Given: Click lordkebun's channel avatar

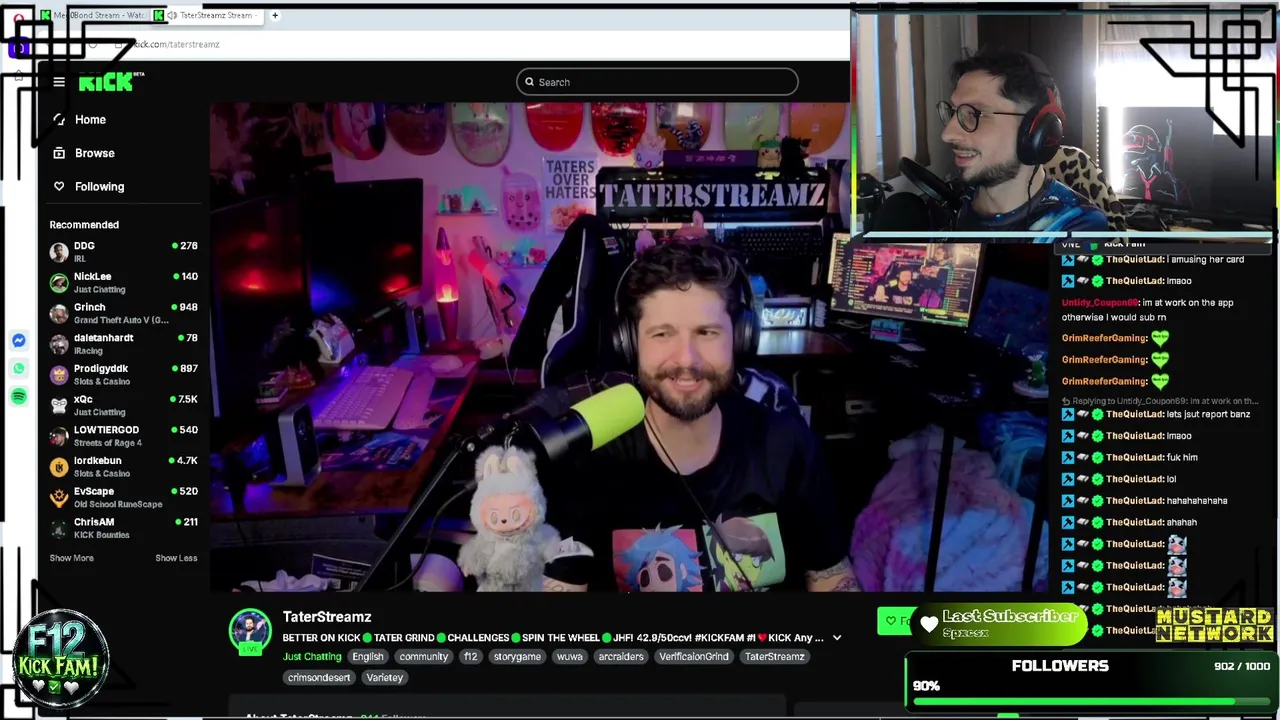Looking at the screenshot, I should (59, 467).
